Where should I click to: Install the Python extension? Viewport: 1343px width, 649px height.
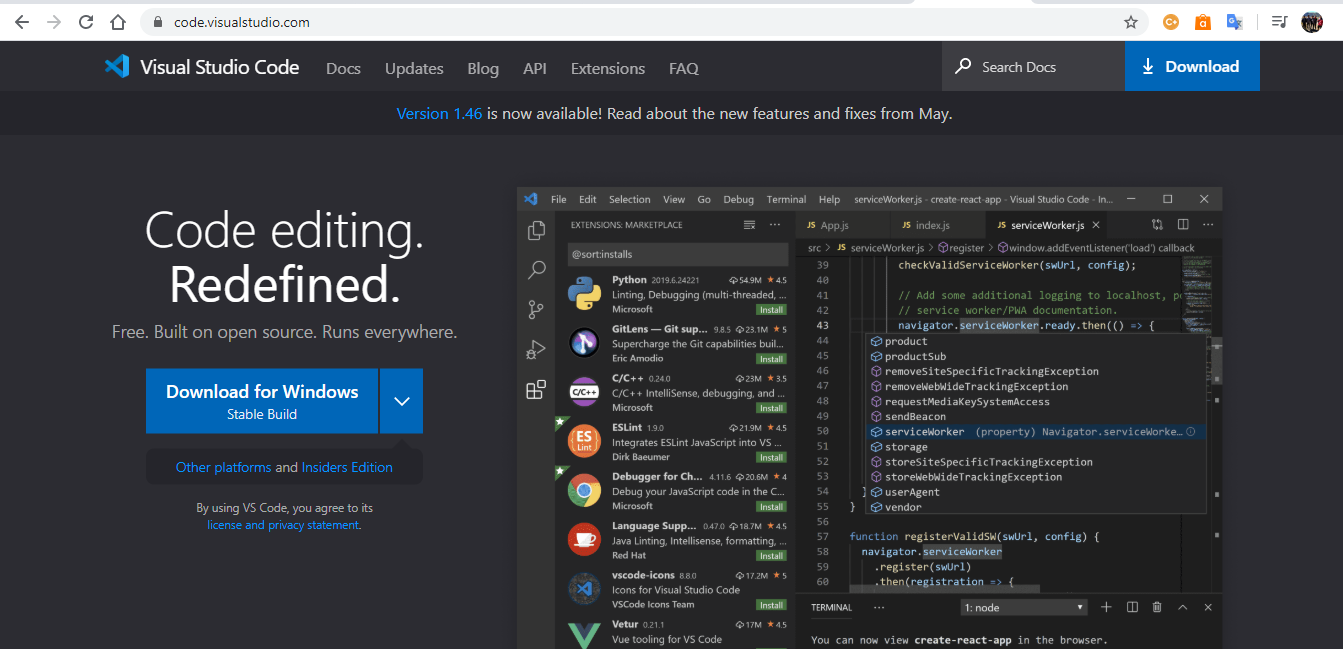771,310
